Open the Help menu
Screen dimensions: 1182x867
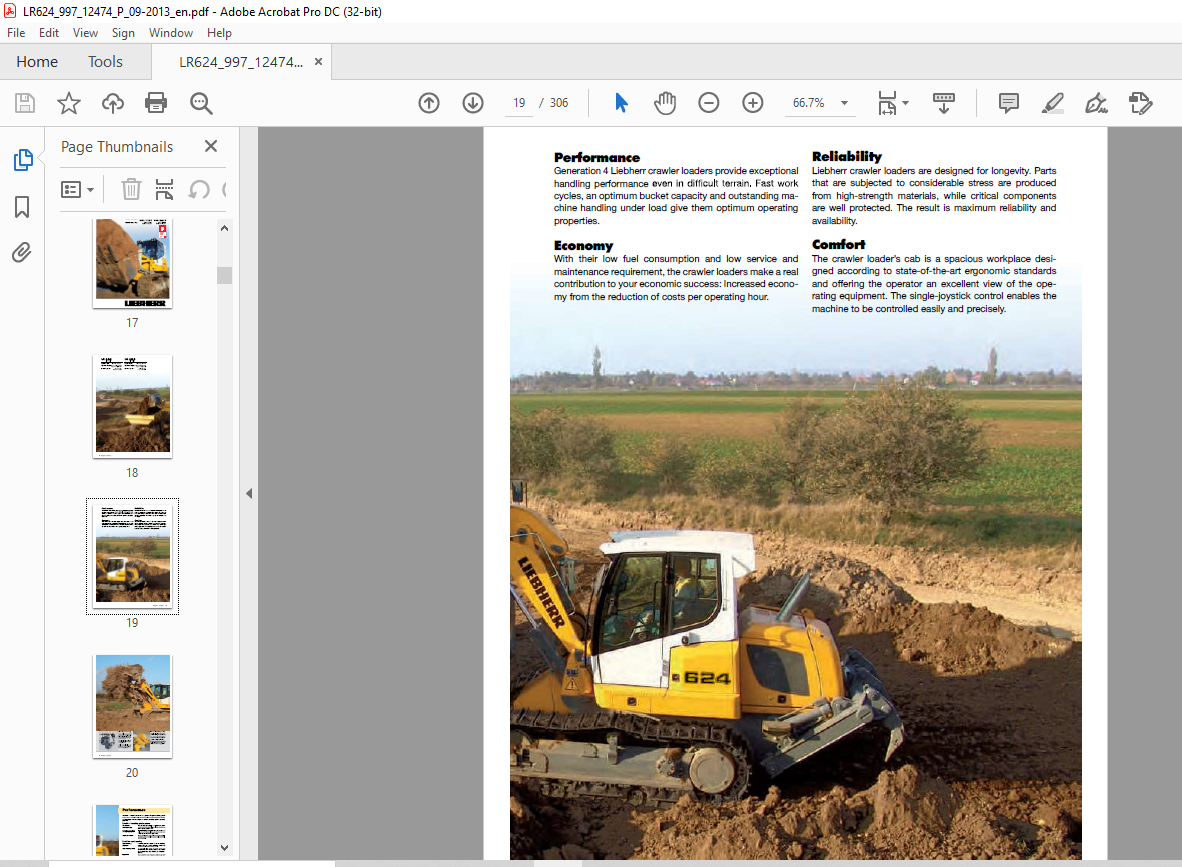[x=219, y=33]
